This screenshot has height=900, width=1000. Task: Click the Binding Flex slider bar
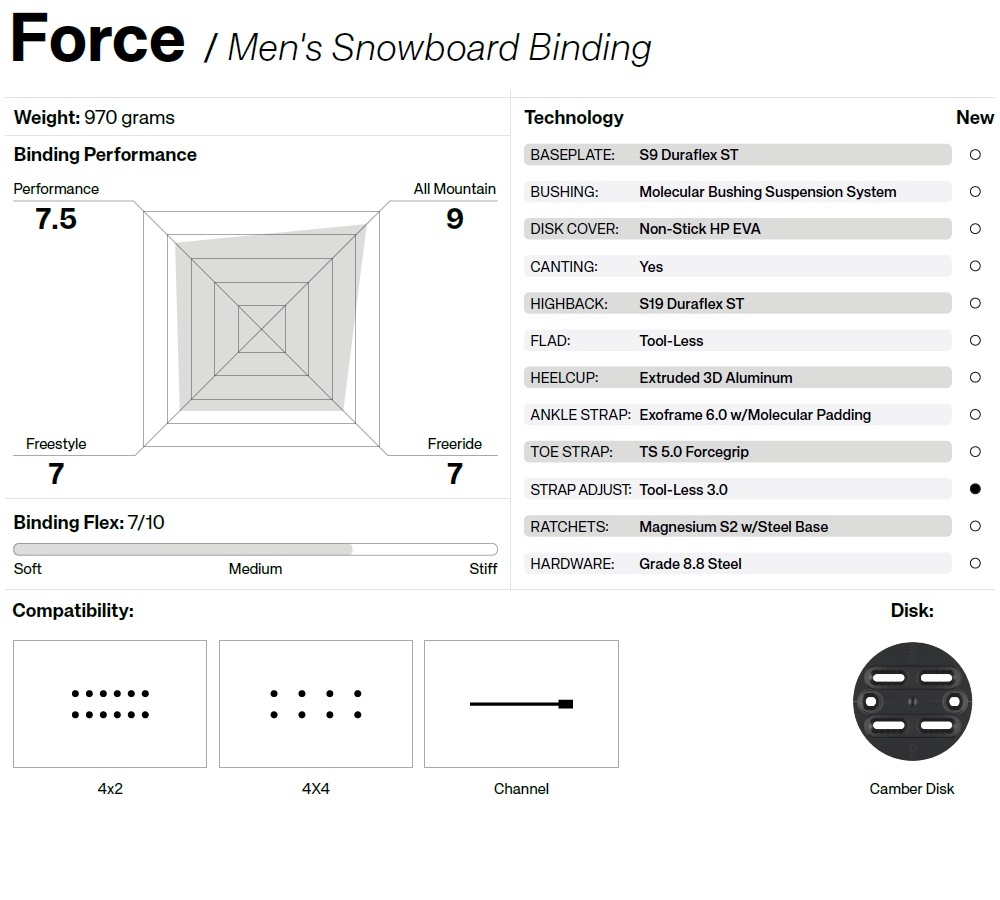[x=255, y=549]
